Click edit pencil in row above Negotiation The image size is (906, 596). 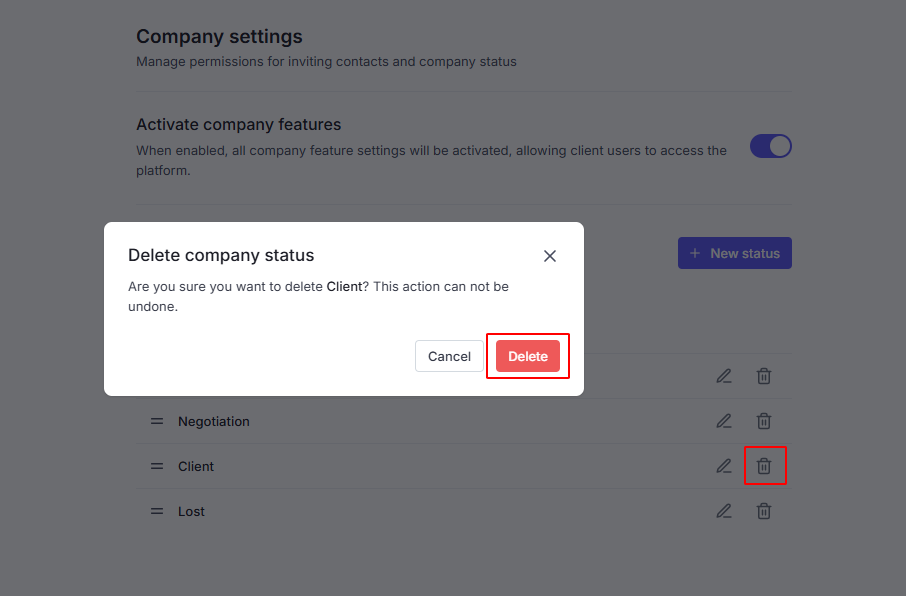(724, 376)
